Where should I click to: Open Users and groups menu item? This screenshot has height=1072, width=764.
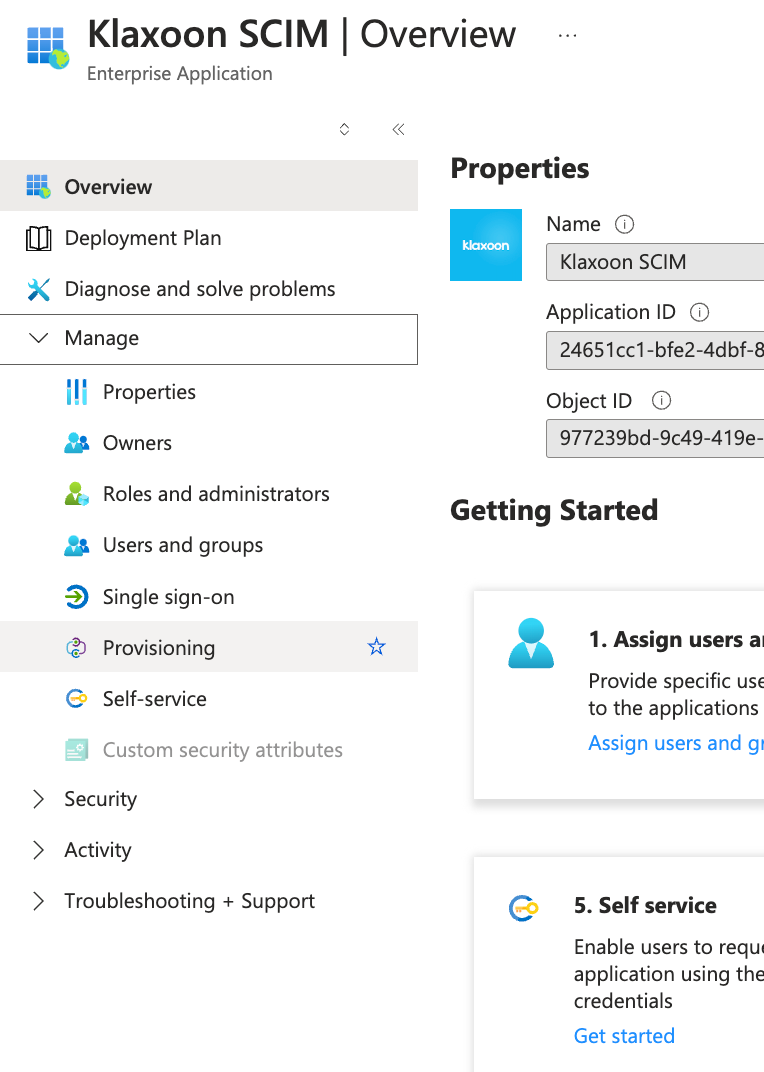click(x=183, y=545)
